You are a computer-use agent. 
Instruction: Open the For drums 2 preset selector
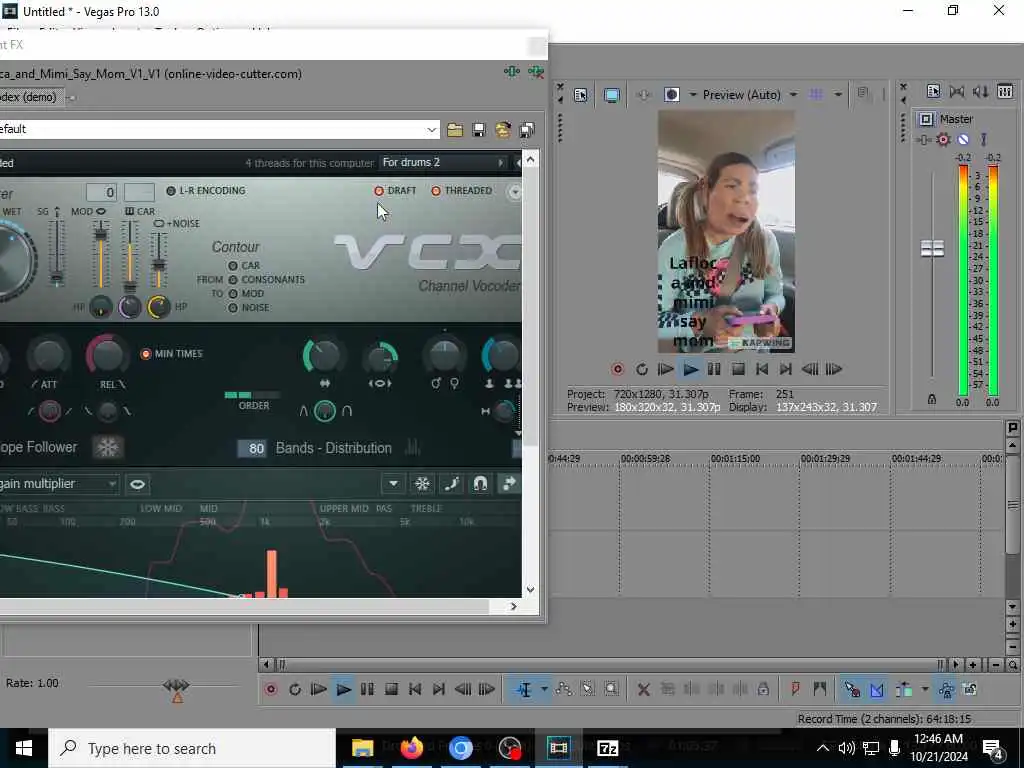[443, 163]
